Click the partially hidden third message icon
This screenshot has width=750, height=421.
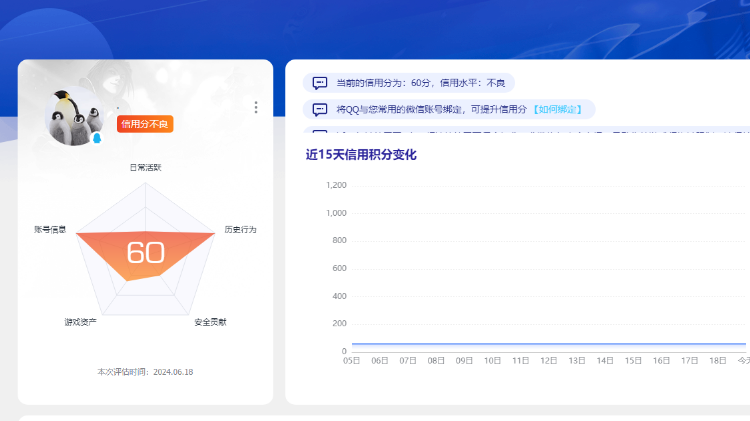(x=320, y=132)
